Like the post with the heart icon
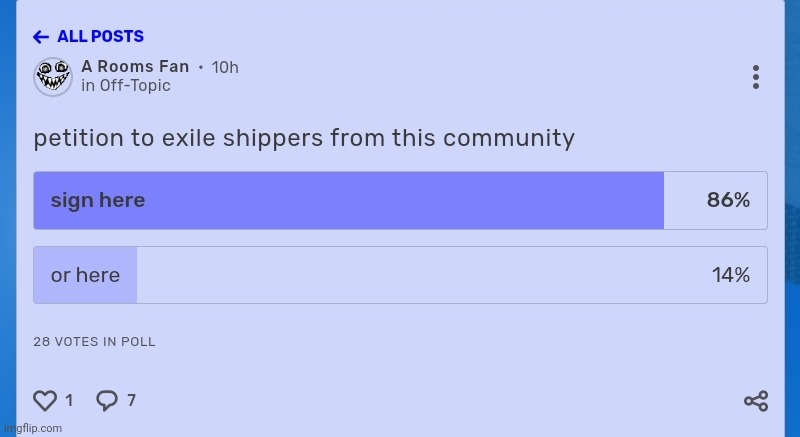This screenshot has height=437, width=800. [x=45, y=401]
